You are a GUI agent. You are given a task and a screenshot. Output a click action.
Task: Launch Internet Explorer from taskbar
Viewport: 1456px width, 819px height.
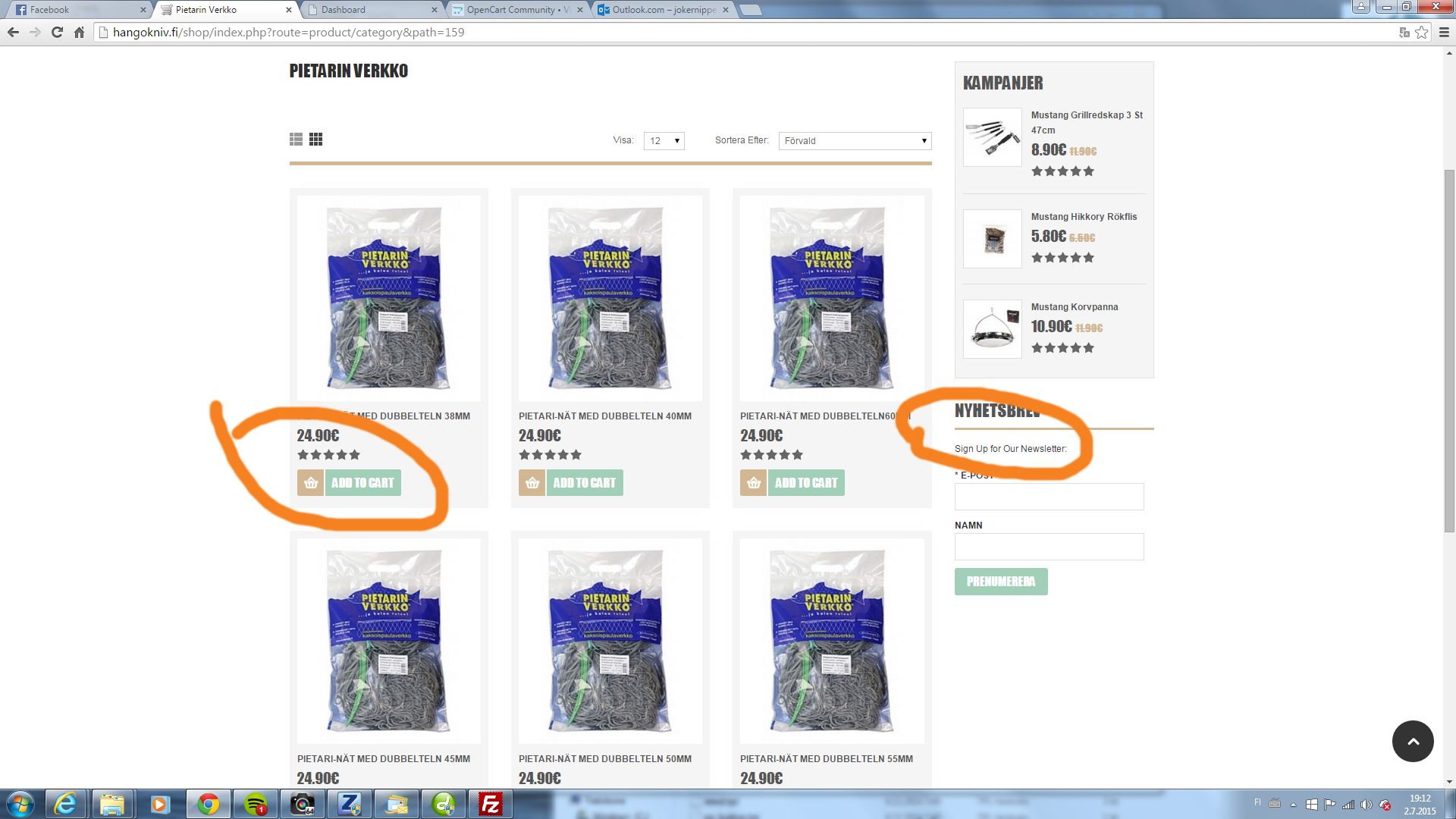(x=66, y=804)
